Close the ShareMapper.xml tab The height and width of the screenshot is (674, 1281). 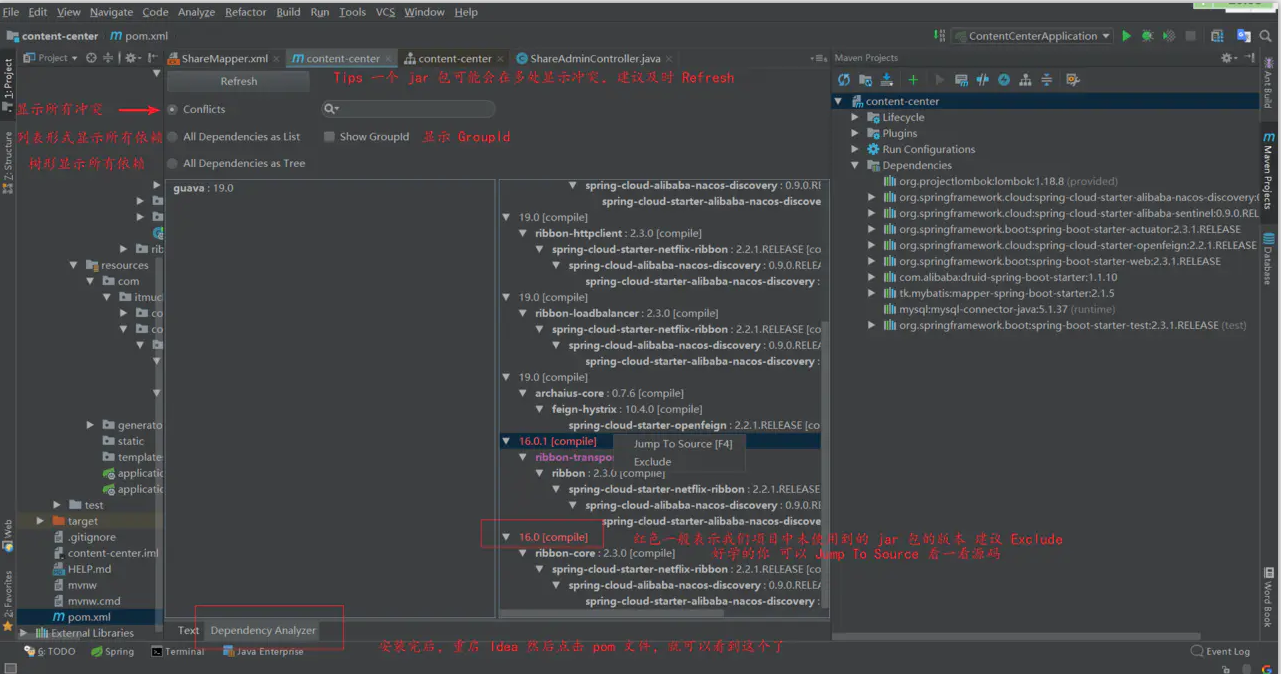[278, 59]
